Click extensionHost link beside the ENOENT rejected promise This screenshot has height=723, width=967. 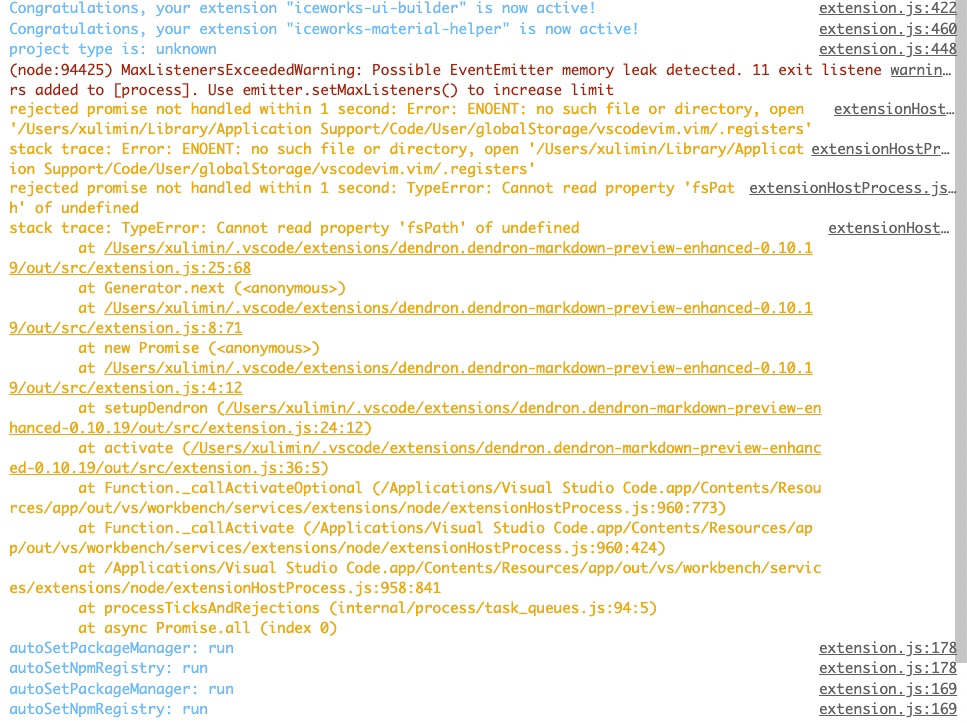pos(893,108)
